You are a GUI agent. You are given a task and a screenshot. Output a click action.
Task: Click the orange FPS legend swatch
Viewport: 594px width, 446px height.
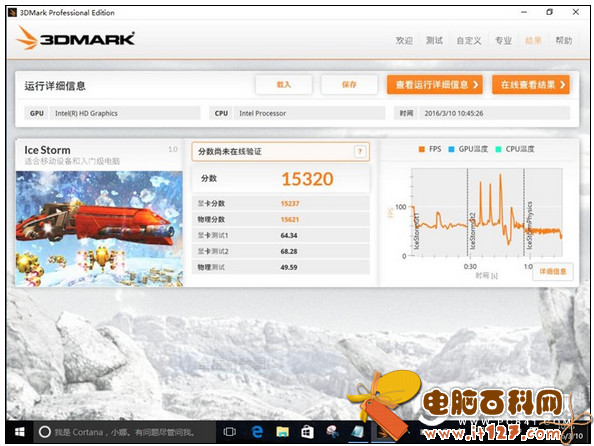[421, 149]
